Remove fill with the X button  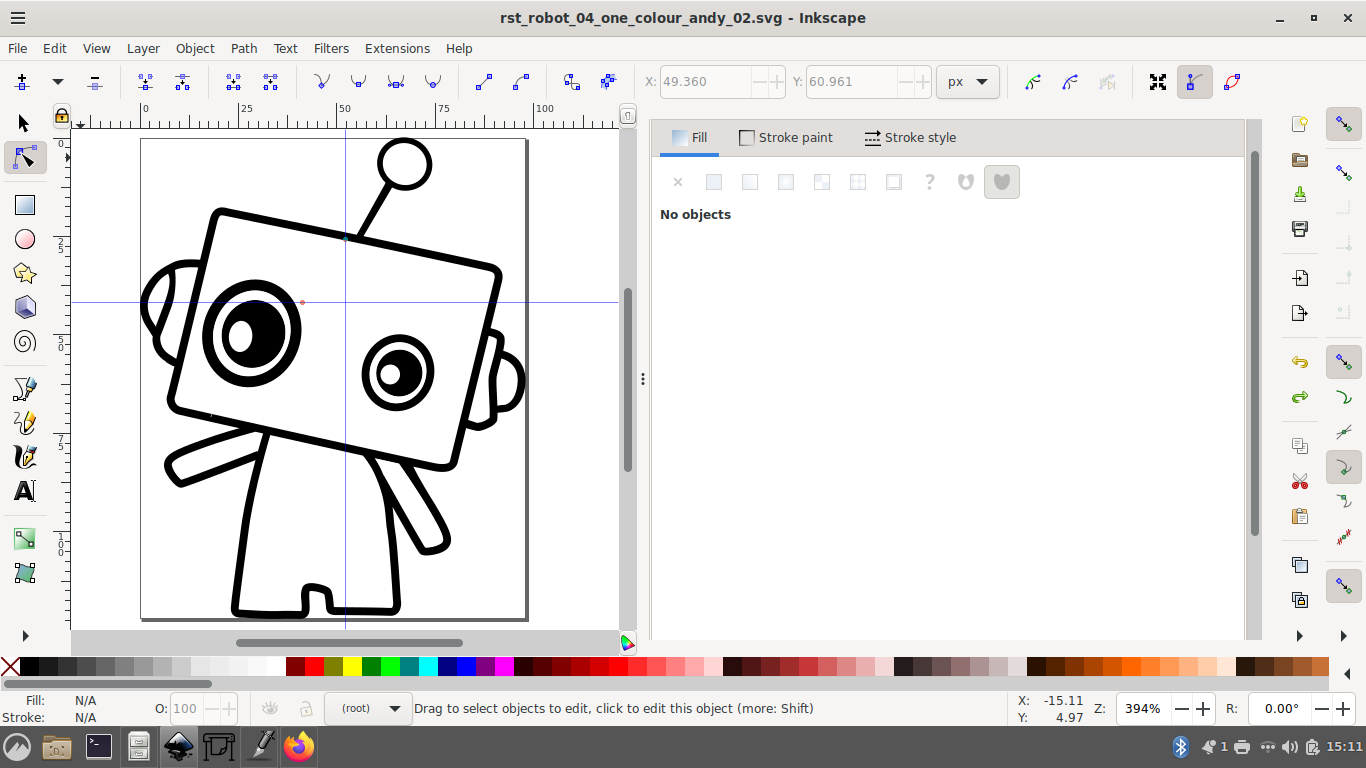[678, 182]
